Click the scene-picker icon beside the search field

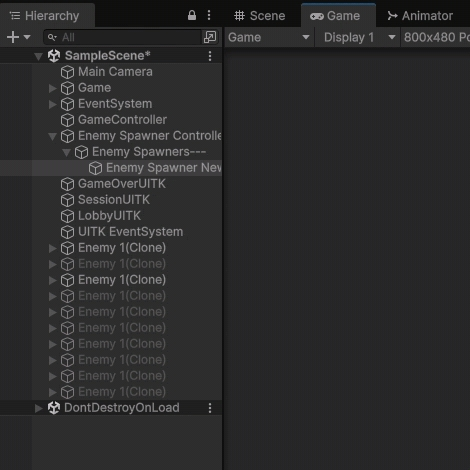click(210, 37)
